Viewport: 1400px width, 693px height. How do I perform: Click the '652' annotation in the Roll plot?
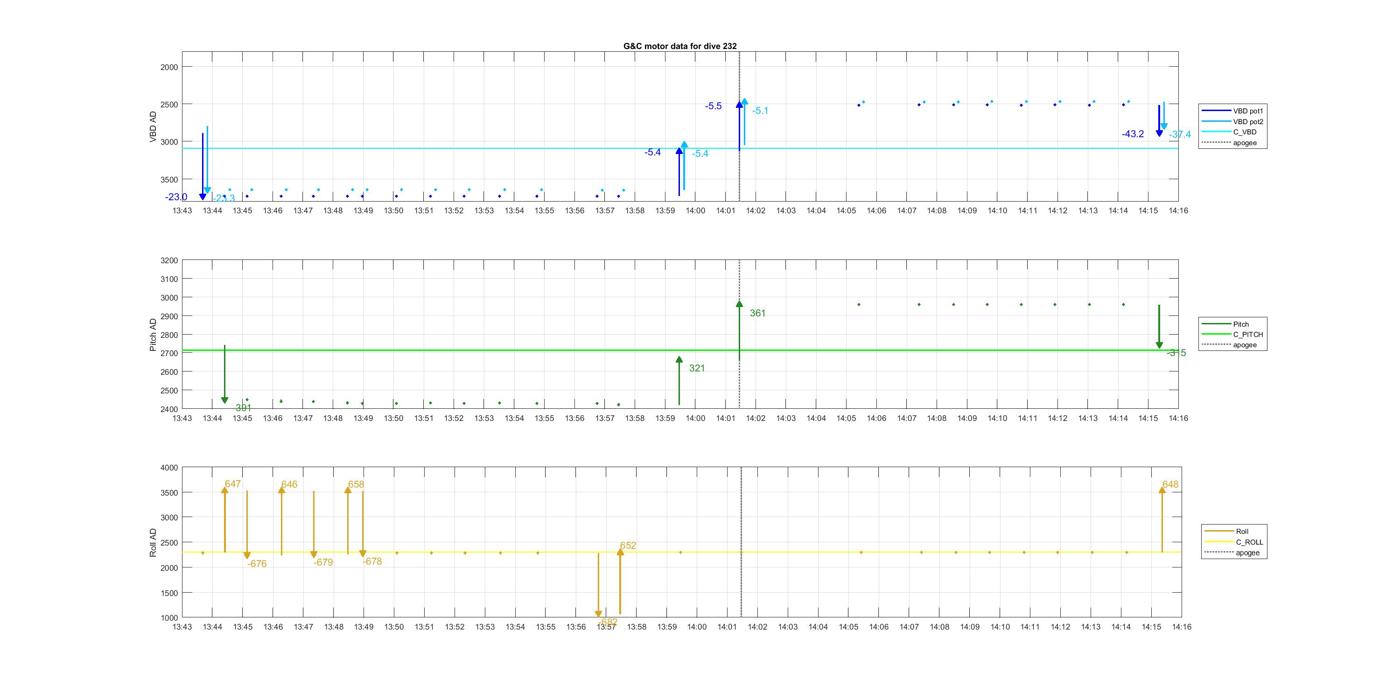[x=628, y=546]
